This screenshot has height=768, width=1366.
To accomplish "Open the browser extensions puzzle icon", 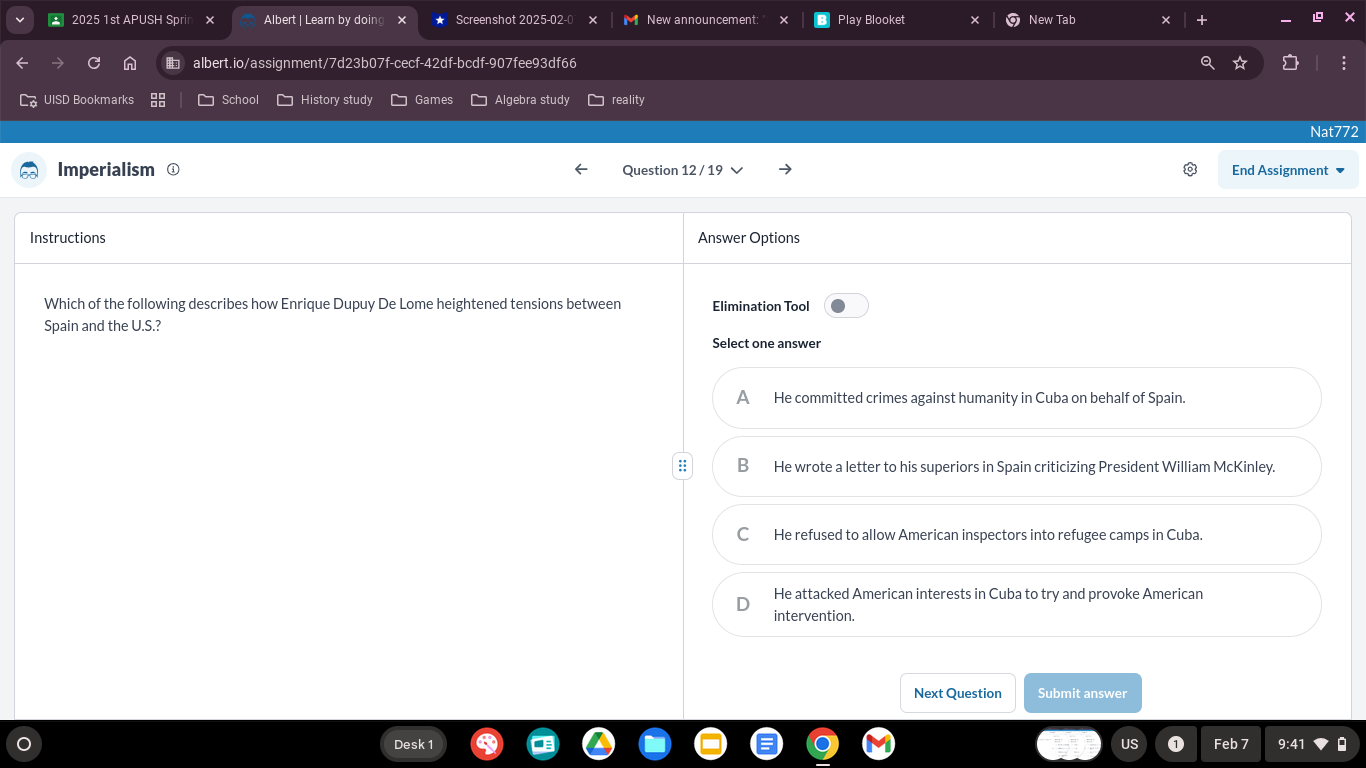I will click(x=1291, y=63).
